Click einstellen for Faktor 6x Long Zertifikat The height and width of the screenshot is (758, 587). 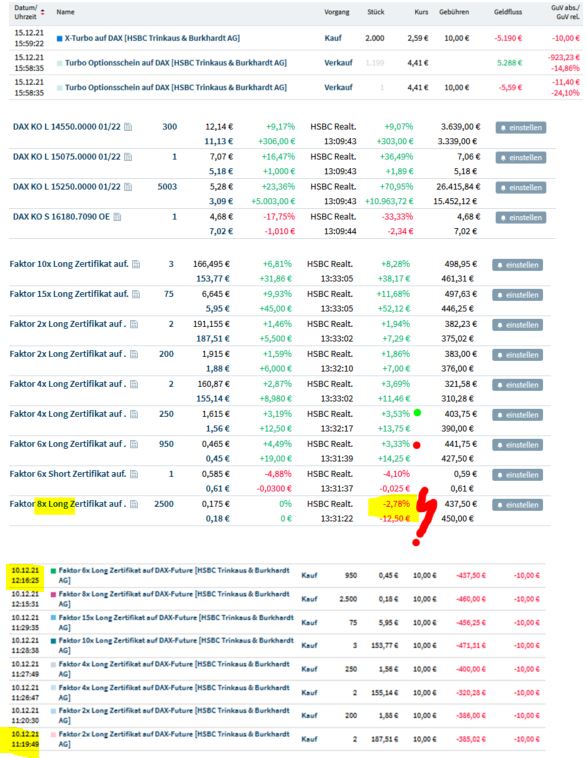coord(517,445)
